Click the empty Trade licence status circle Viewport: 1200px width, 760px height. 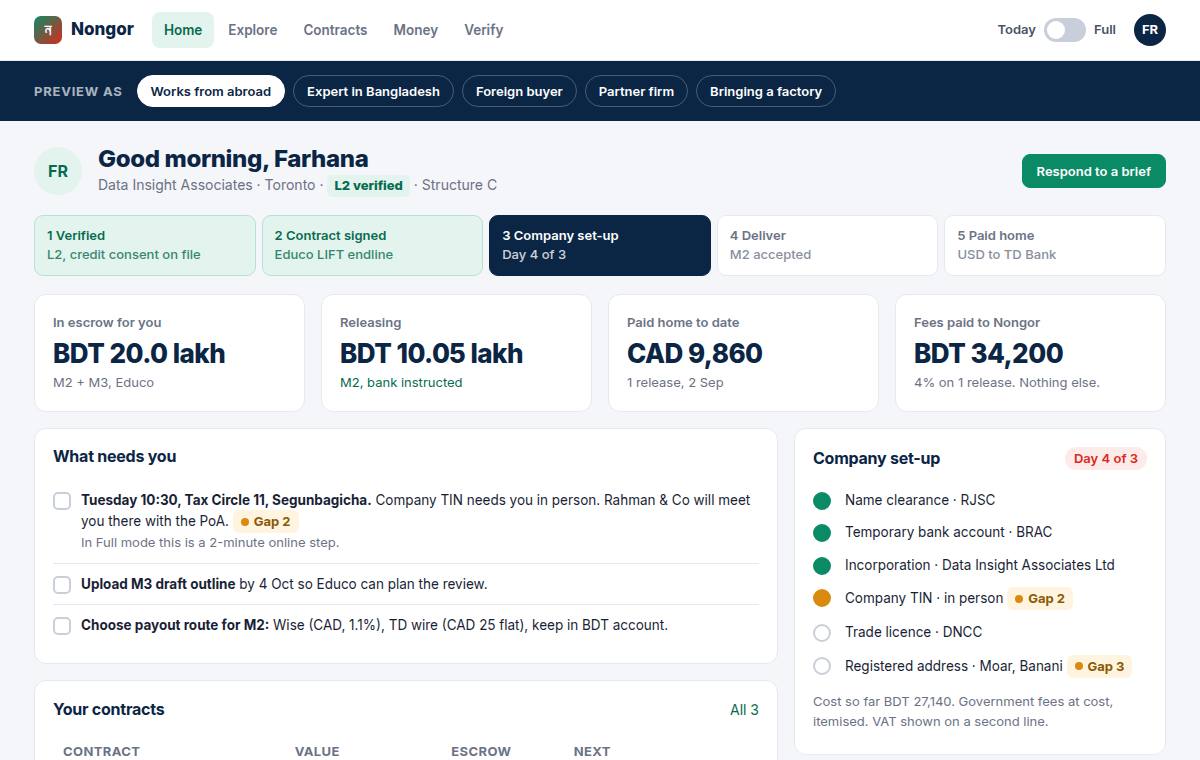(822, 632)
